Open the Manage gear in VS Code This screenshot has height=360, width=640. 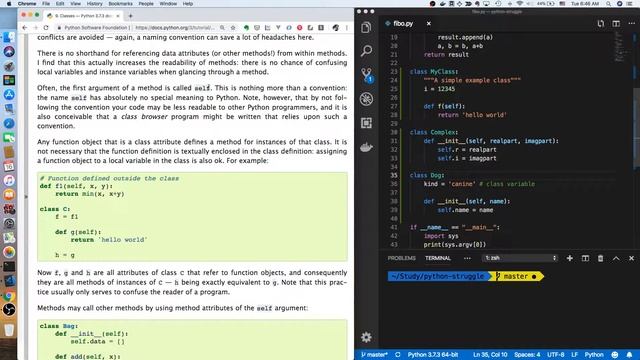(x=366, y=337)
